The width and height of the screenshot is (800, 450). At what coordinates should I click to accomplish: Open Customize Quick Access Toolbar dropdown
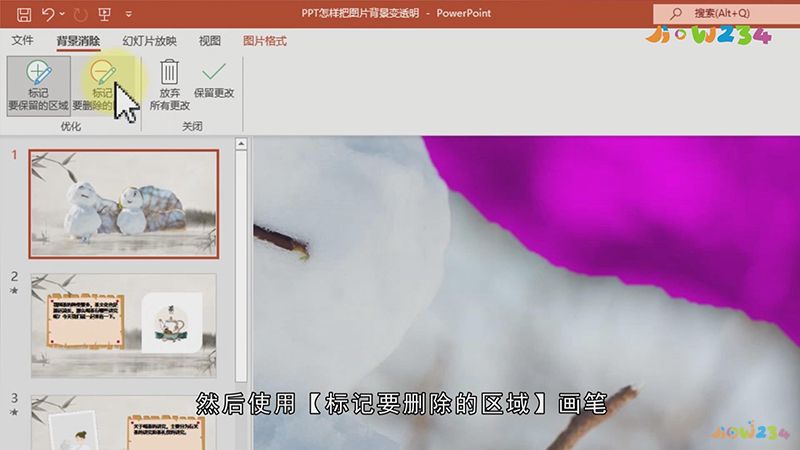click(129, 14)
